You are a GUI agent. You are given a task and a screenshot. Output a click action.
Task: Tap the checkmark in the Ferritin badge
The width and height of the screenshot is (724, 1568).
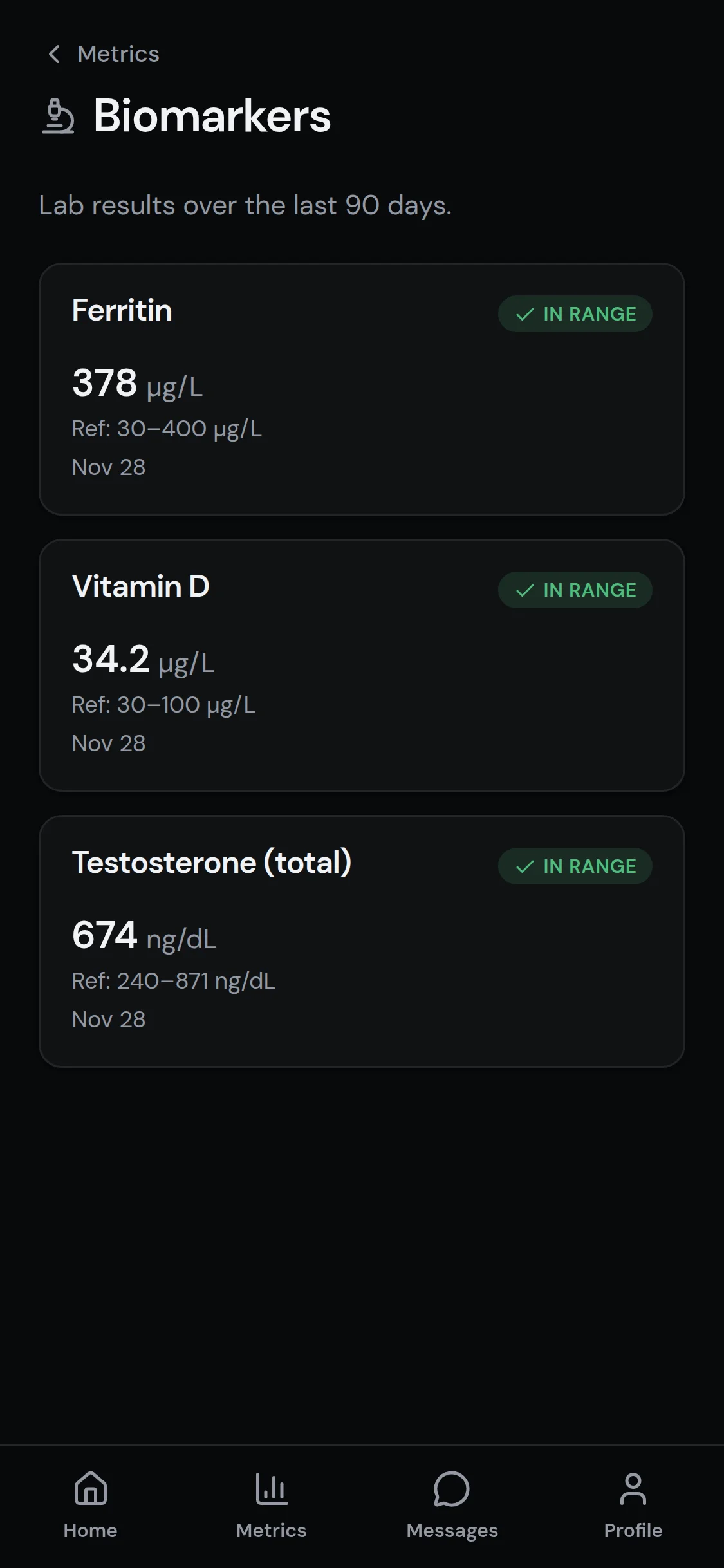coord(525,314)
